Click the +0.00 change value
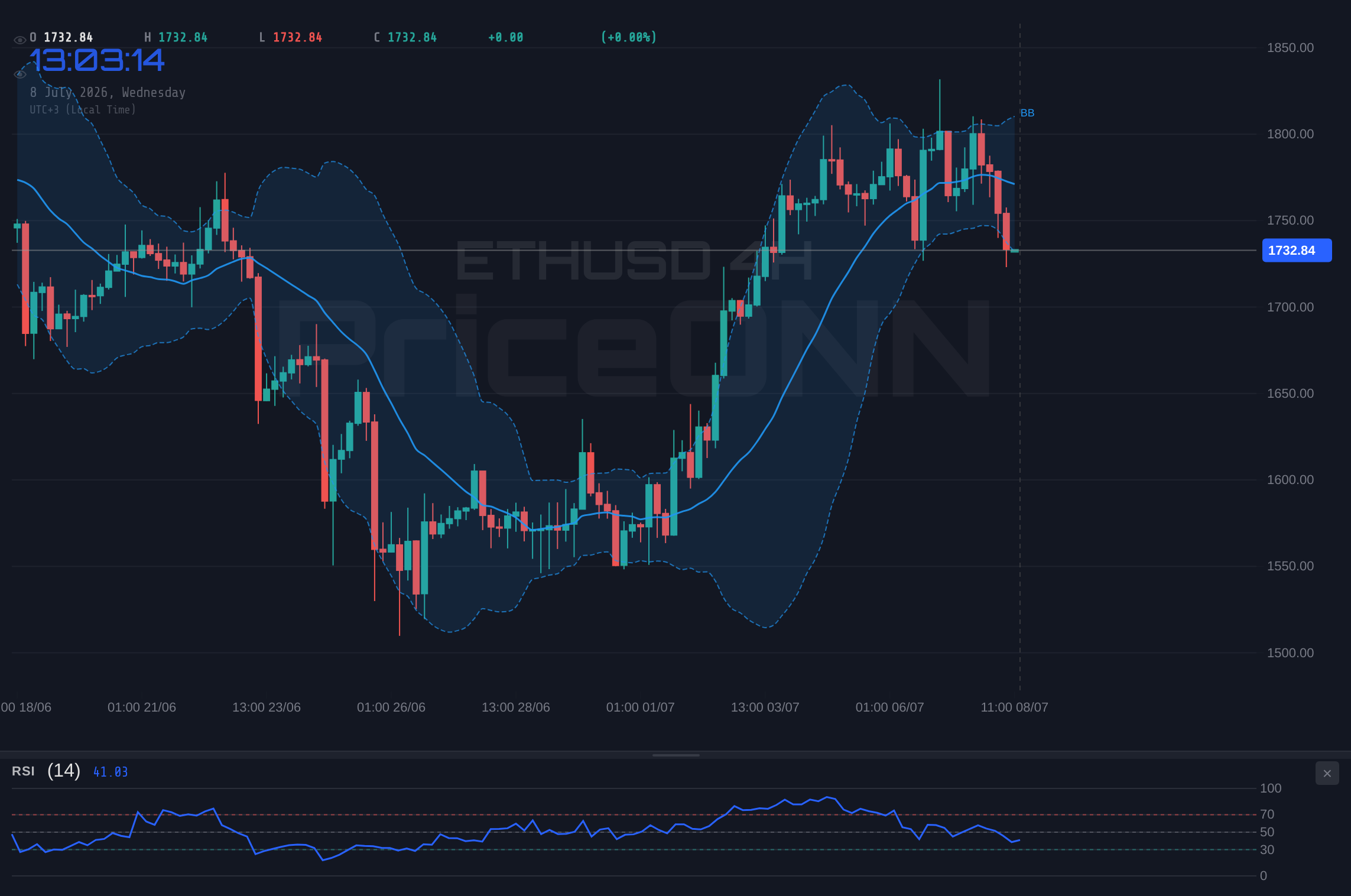Image resolution: width=1351 pixels, height=896 pixels. [x=506, y=37]
